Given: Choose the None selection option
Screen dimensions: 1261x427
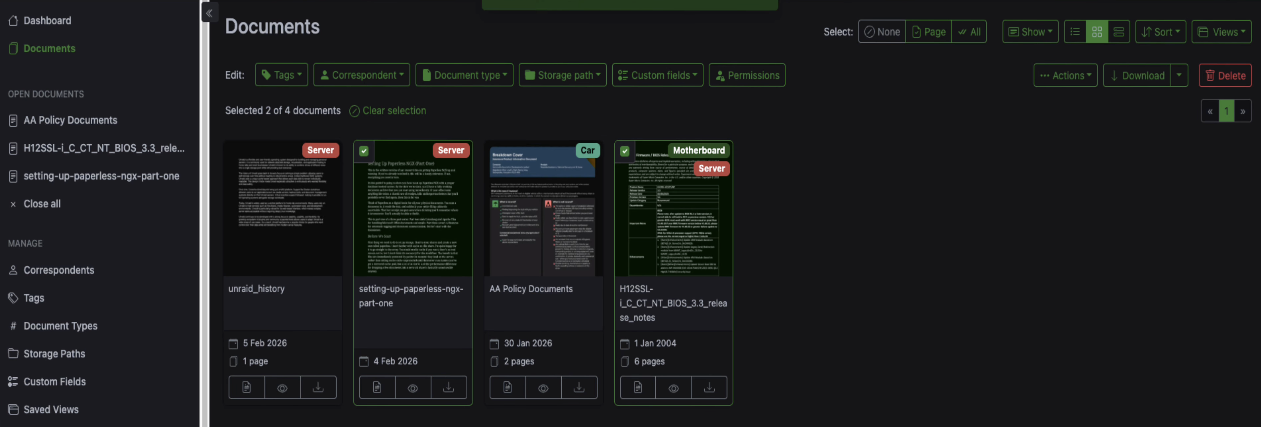Looking at the screenshot, I should 881,32.
